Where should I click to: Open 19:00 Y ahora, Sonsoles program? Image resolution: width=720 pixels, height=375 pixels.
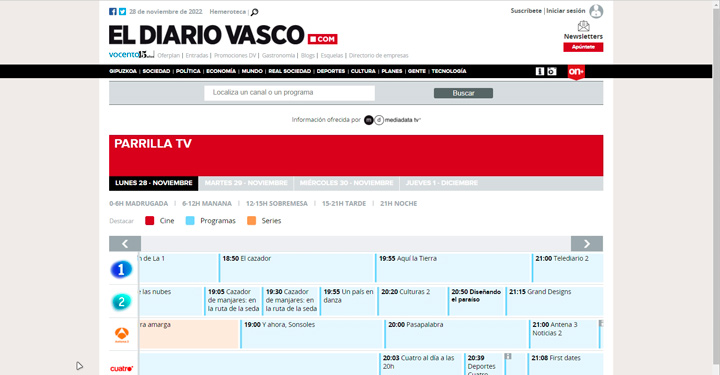click(x=312, y=334)
